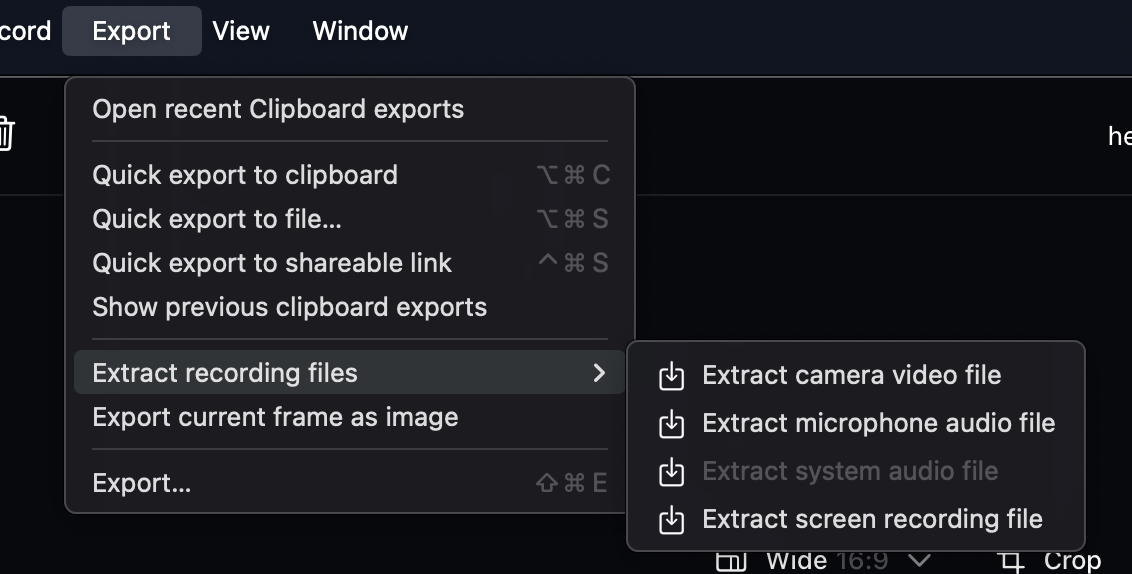Click the Crop button label

coord(1072,561)
